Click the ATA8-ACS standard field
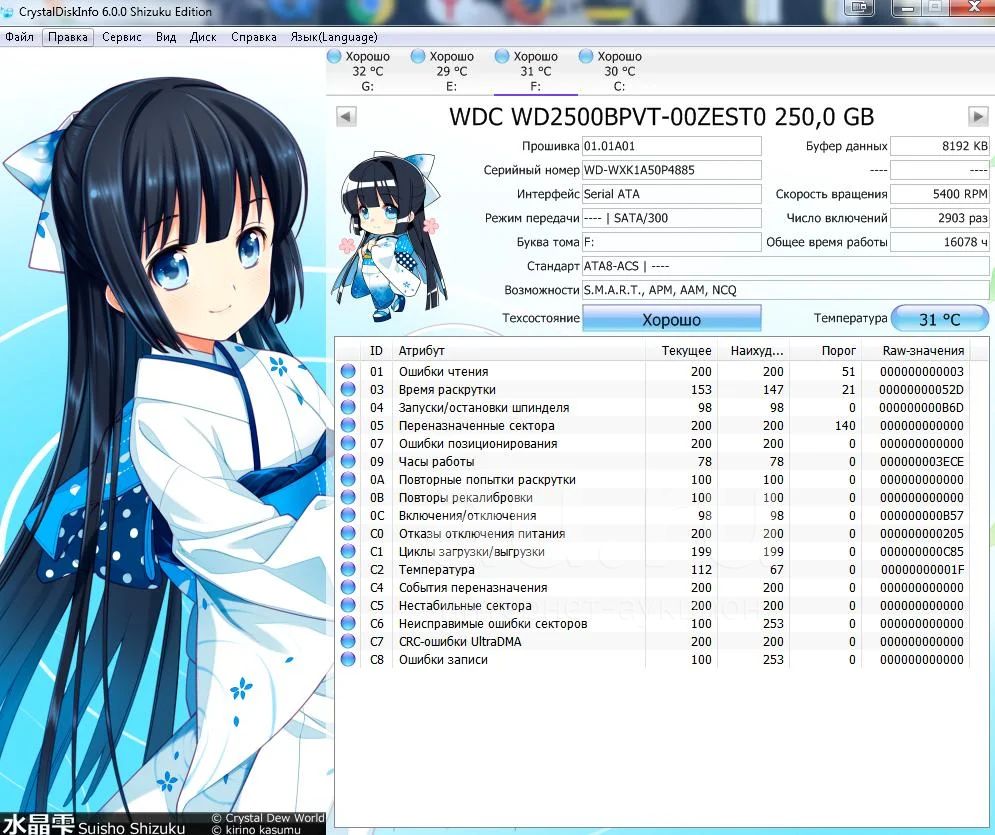 (x=786, y=266)
